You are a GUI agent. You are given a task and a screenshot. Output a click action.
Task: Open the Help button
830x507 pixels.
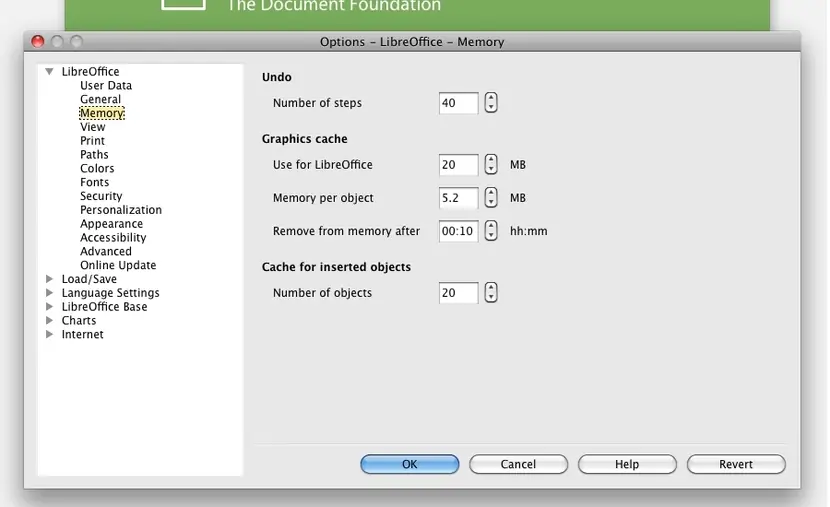click(627, 464)
